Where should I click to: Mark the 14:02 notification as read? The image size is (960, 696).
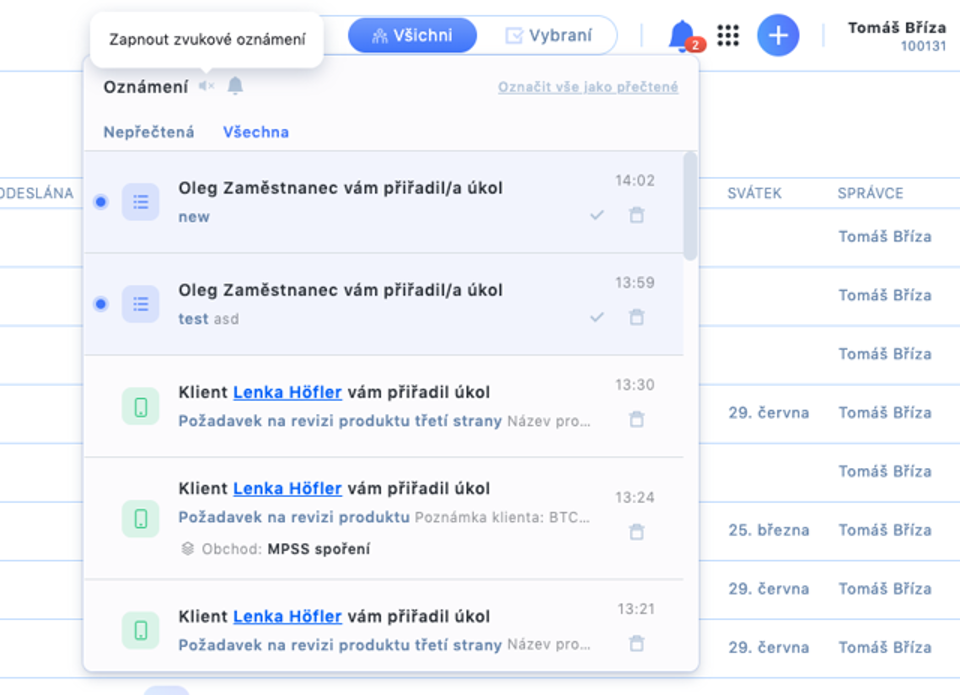(x=597, y=215)
